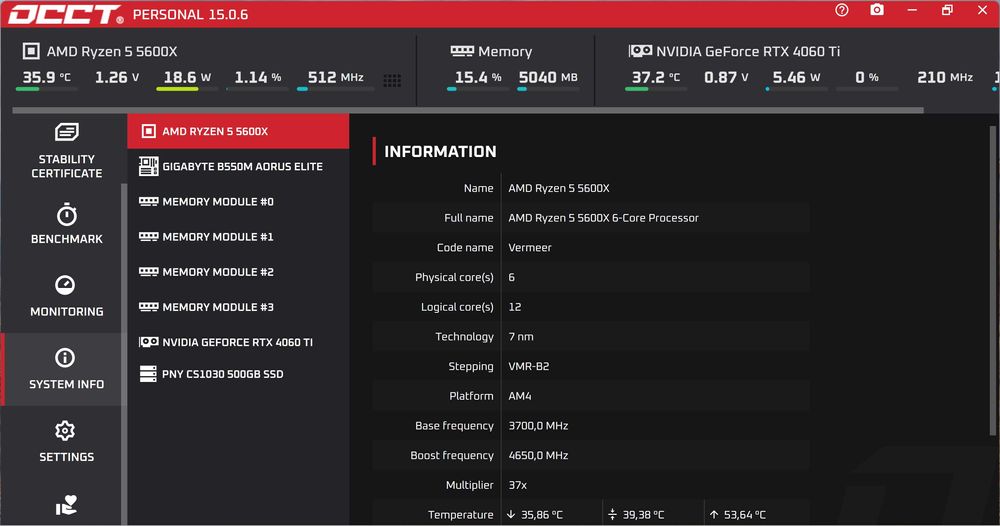Click the memory usage 15.4 % bar
This screenshot has height=526, width=1000.
pos(476,89)
